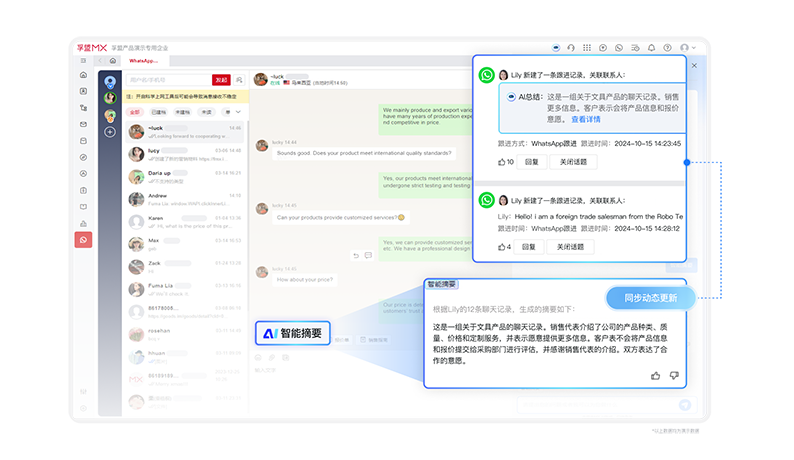Select the 已建档 filter chip
The image size is (794, 460).
(158, 112)
